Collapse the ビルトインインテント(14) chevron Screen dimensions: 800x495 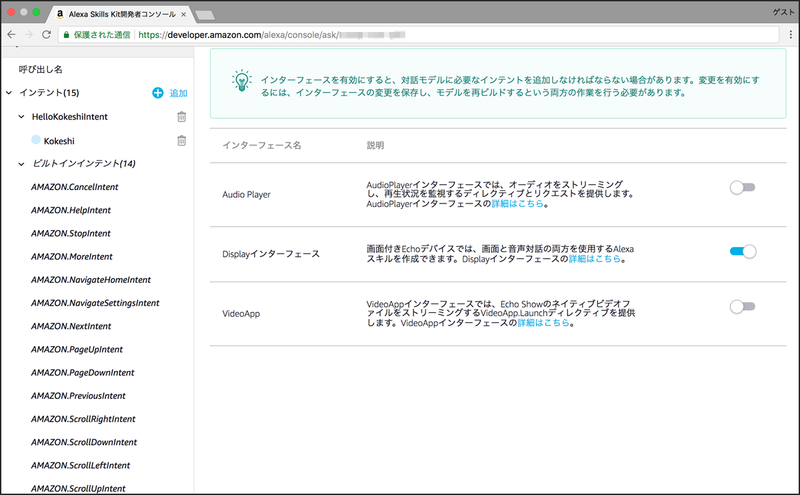(x=21, y=164)
